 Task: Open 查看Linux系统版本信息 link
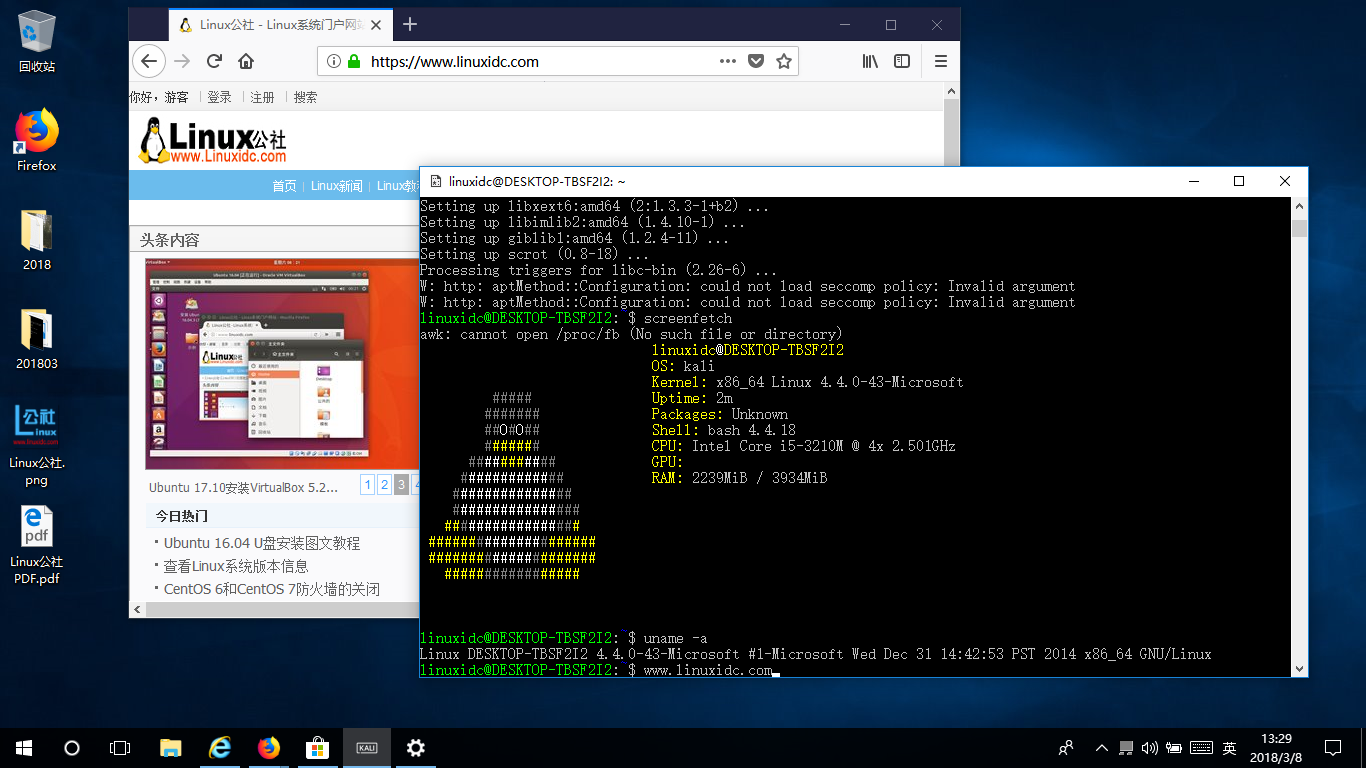click(236, 566)
